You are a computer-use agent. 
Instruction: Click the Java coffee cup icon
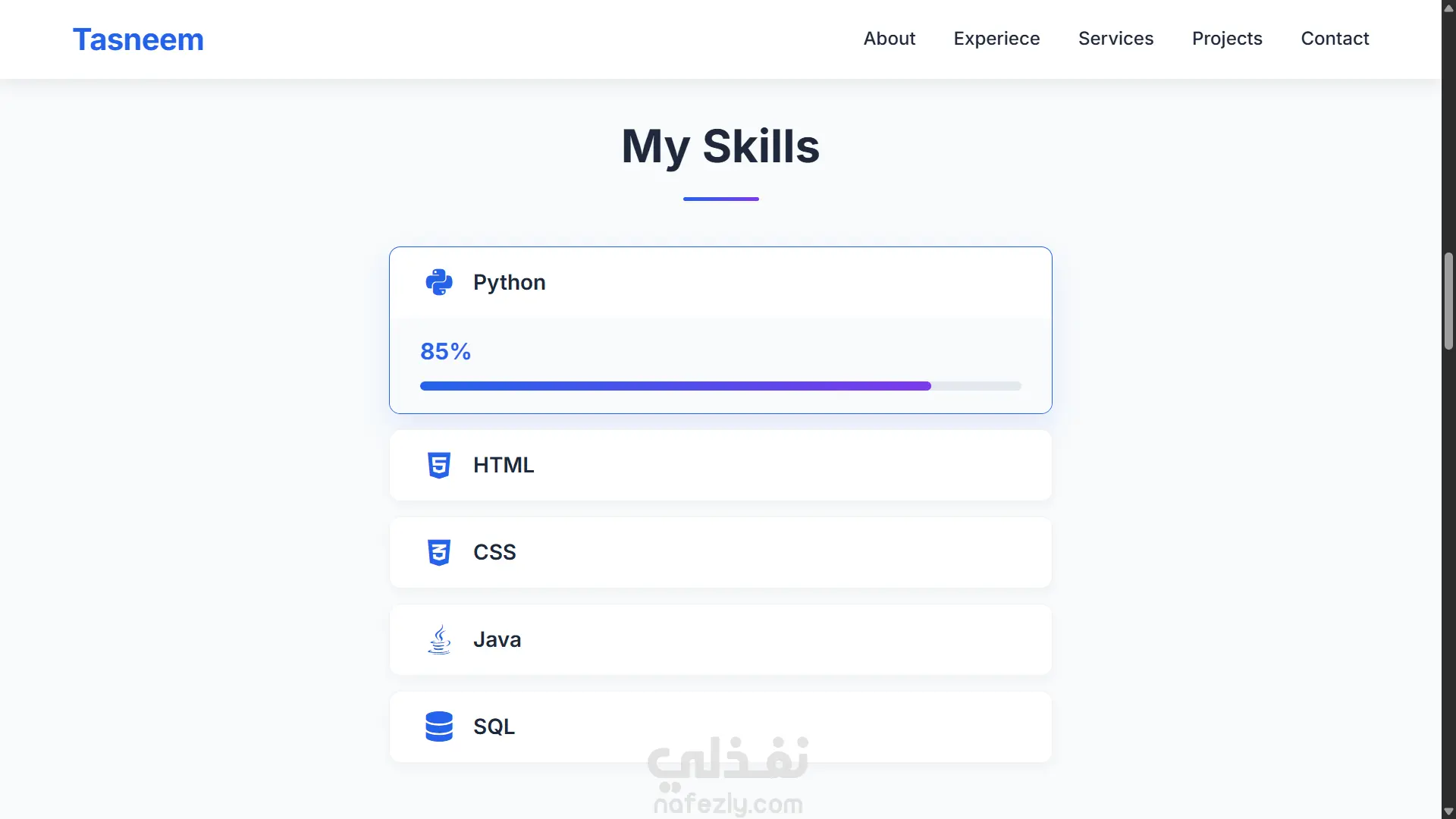point(439,639)
